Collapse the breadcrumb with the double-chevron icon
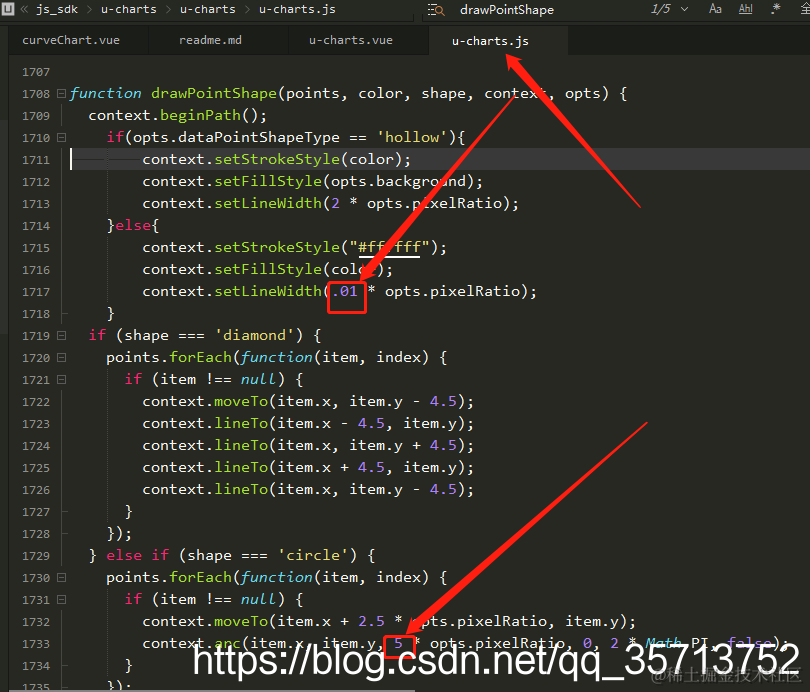Viewport: 810px width, 692px height. click(x=24, y=9)
